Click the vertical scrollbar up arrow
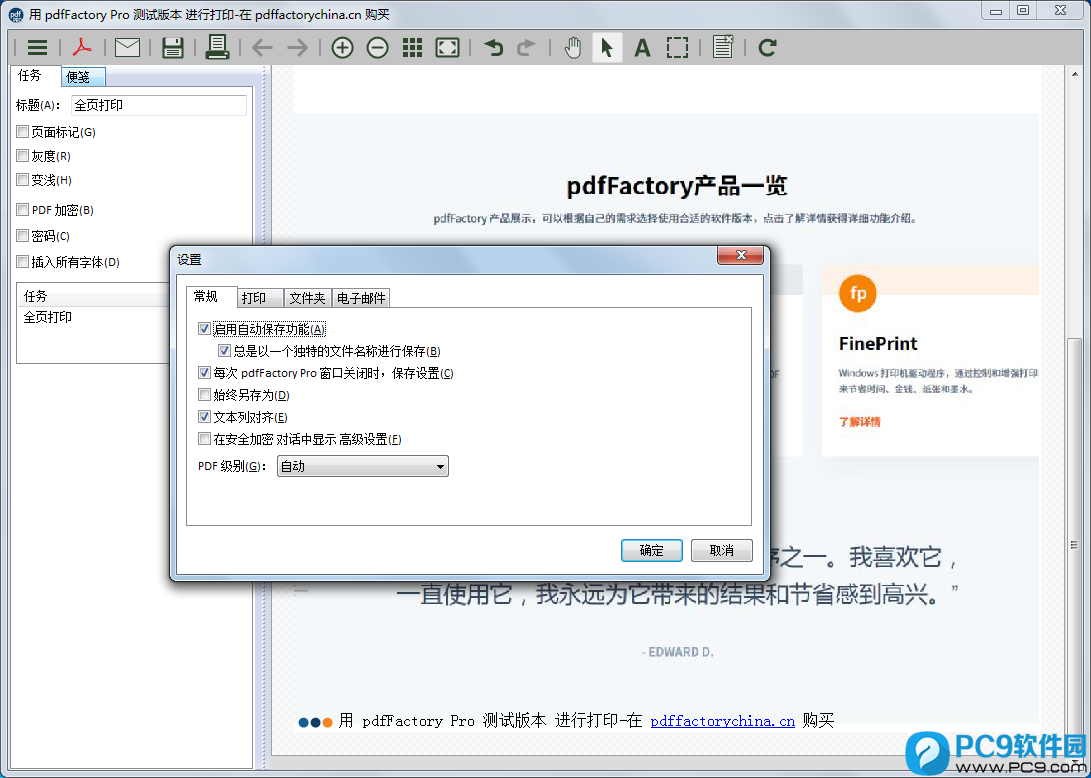This screenshot has width=1091, height=778. [1075, 74]
